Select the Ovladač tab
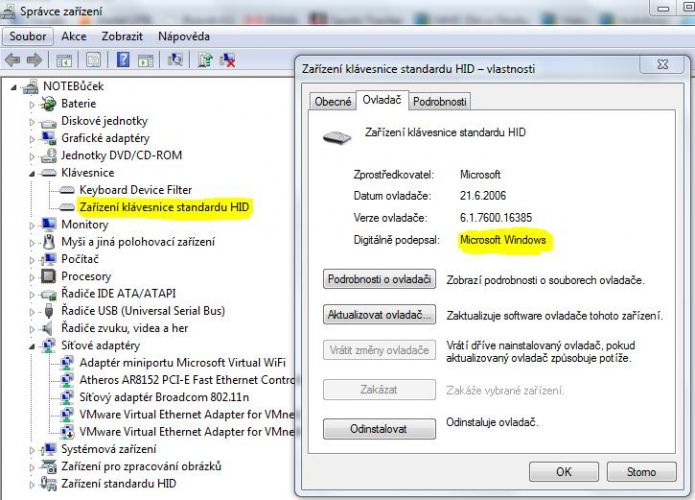Image resolution: width=695 pixels, height=500 pixels. click(x=382, y=100)
